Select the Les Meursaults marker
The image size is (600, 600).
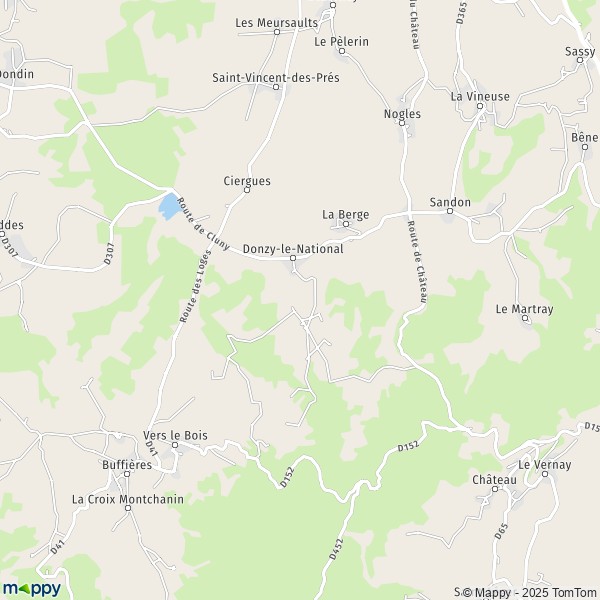(x=277, y=32)
